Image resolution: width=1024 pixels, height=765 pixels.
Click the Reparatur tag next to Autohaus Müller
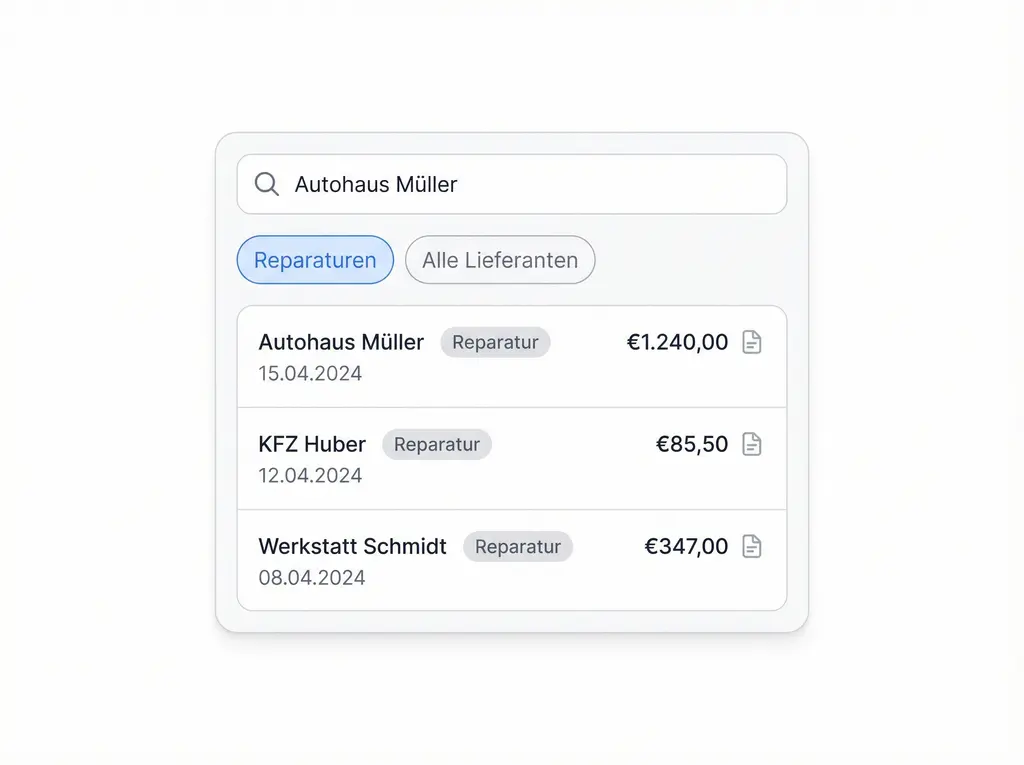[495, 342]
